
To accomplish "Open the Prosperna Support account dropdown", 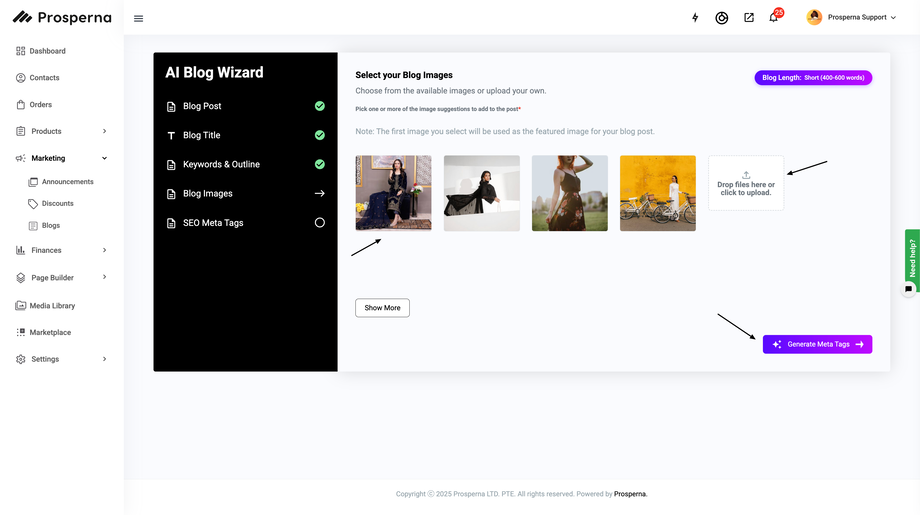I will tap(861, 18).
